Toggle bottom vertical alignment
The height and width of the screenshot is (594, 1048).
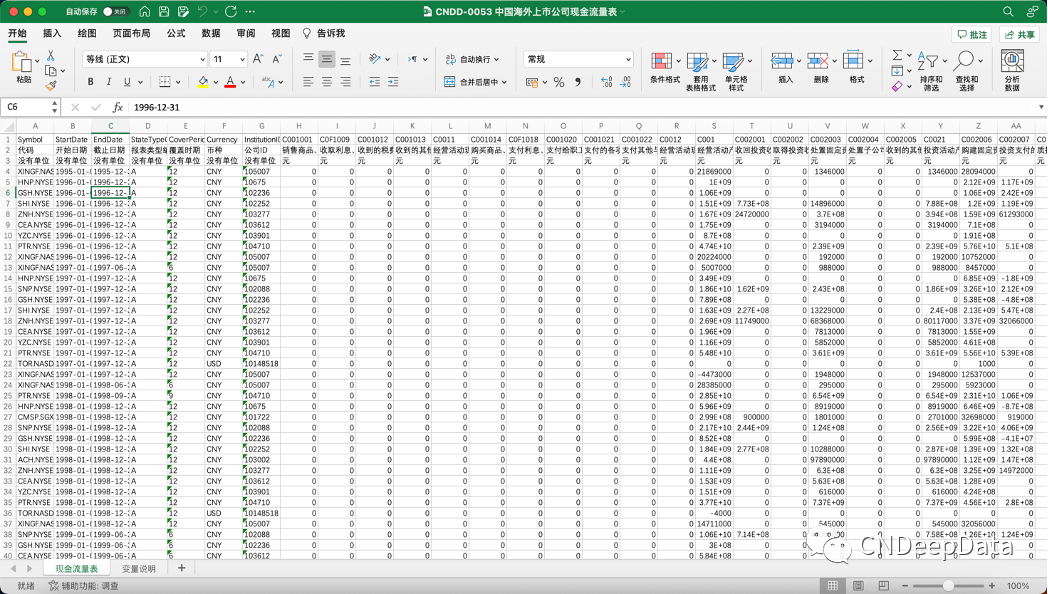346,59
